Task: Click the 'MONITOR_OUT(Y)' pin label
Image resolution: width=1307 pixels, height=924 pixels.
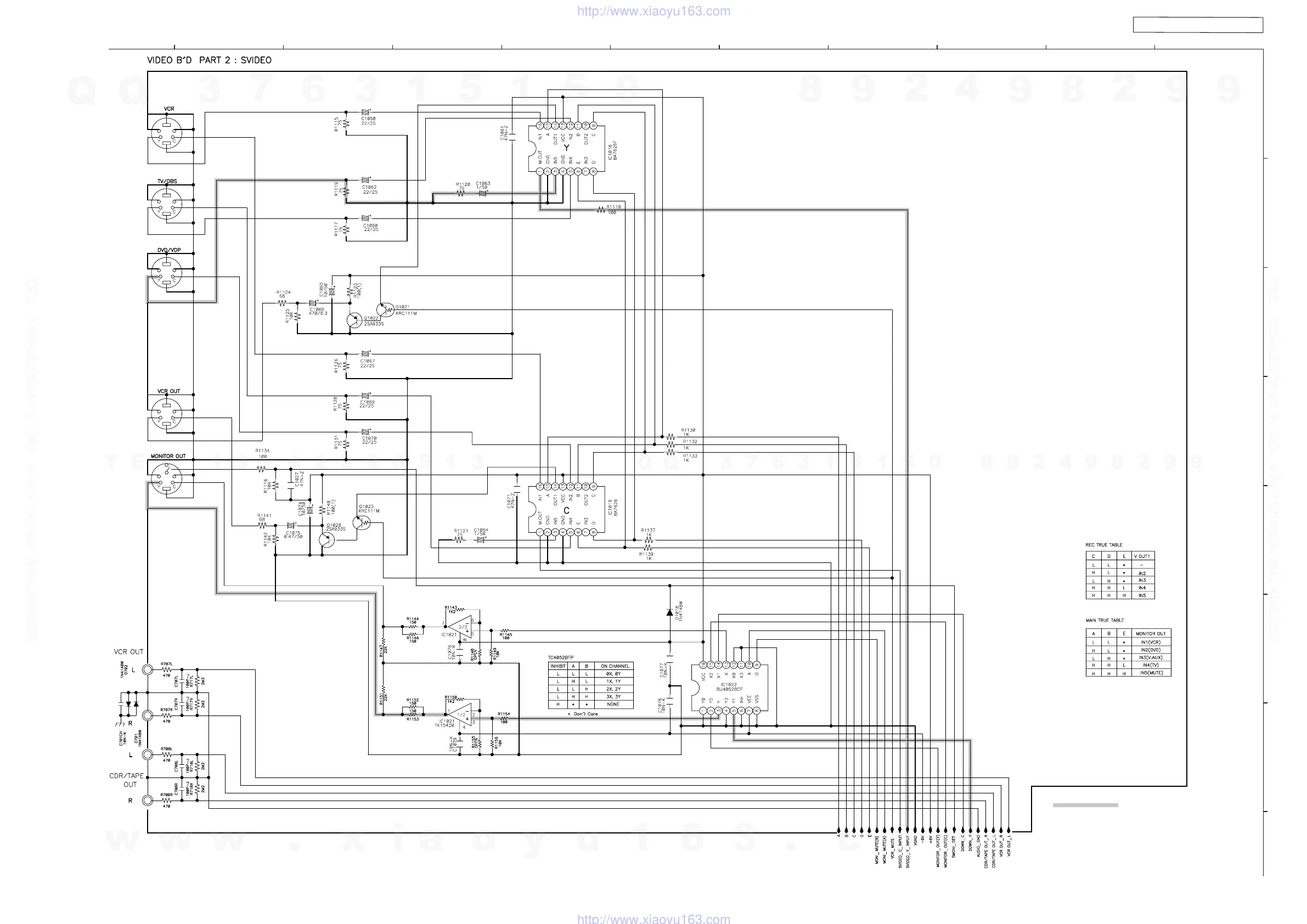Action: tap(938, 852)
